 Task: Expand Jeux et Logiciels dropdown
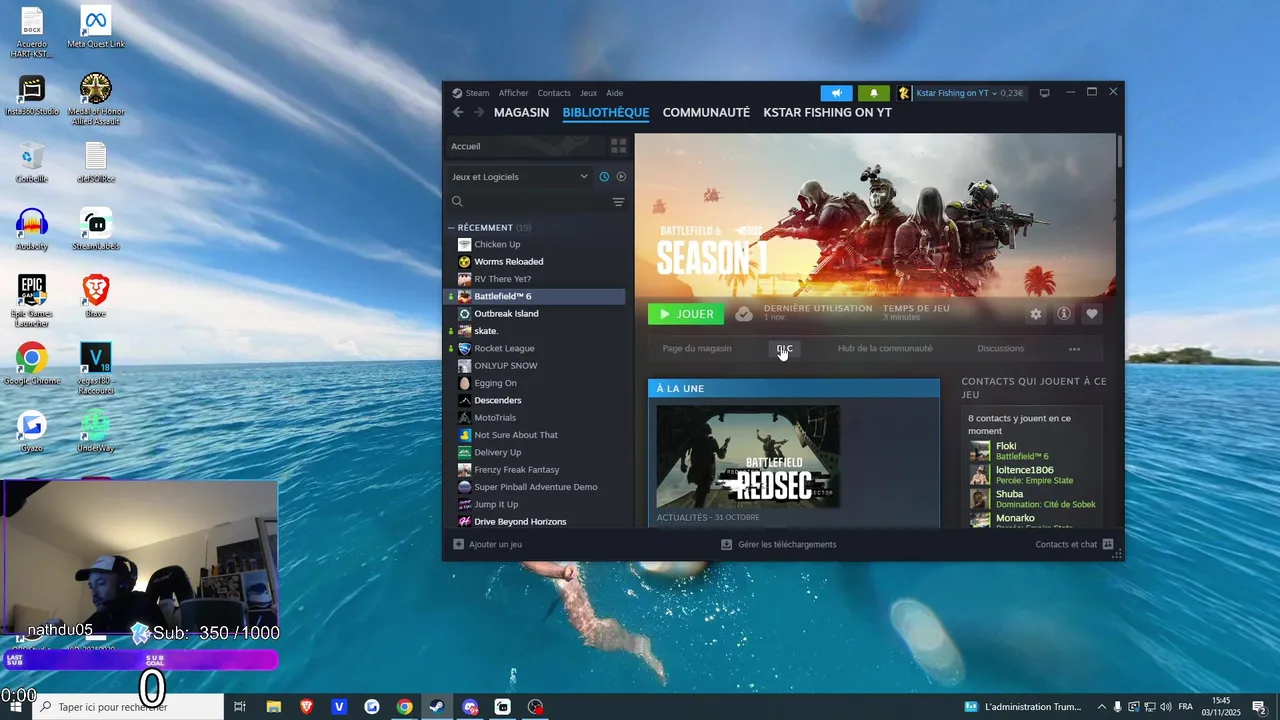coord(520,177)
